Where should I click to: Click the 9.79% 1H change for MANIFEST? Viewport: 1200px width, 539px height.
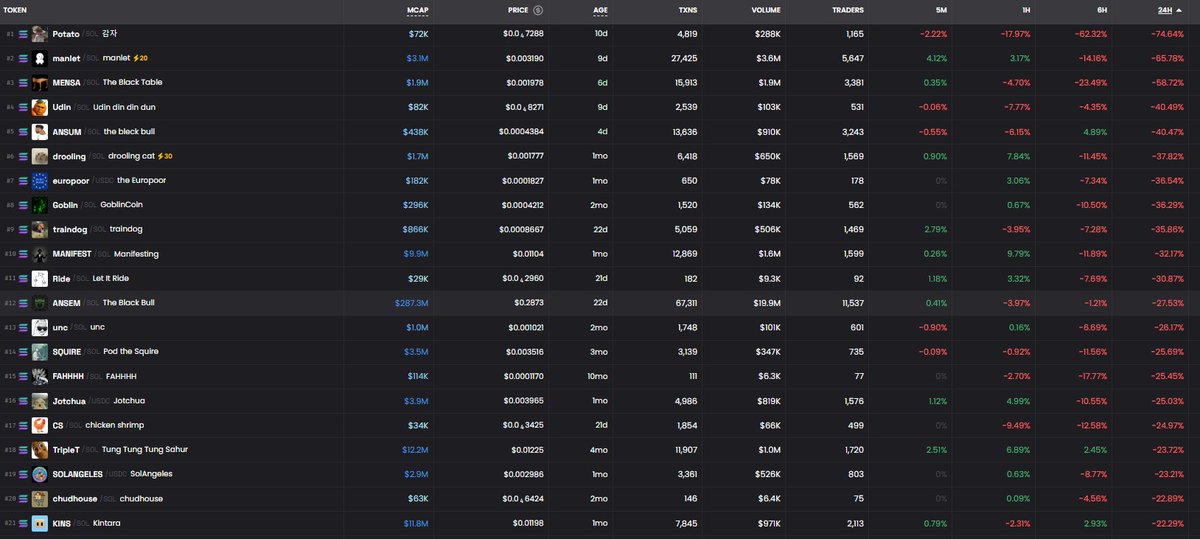point(1017,254)
